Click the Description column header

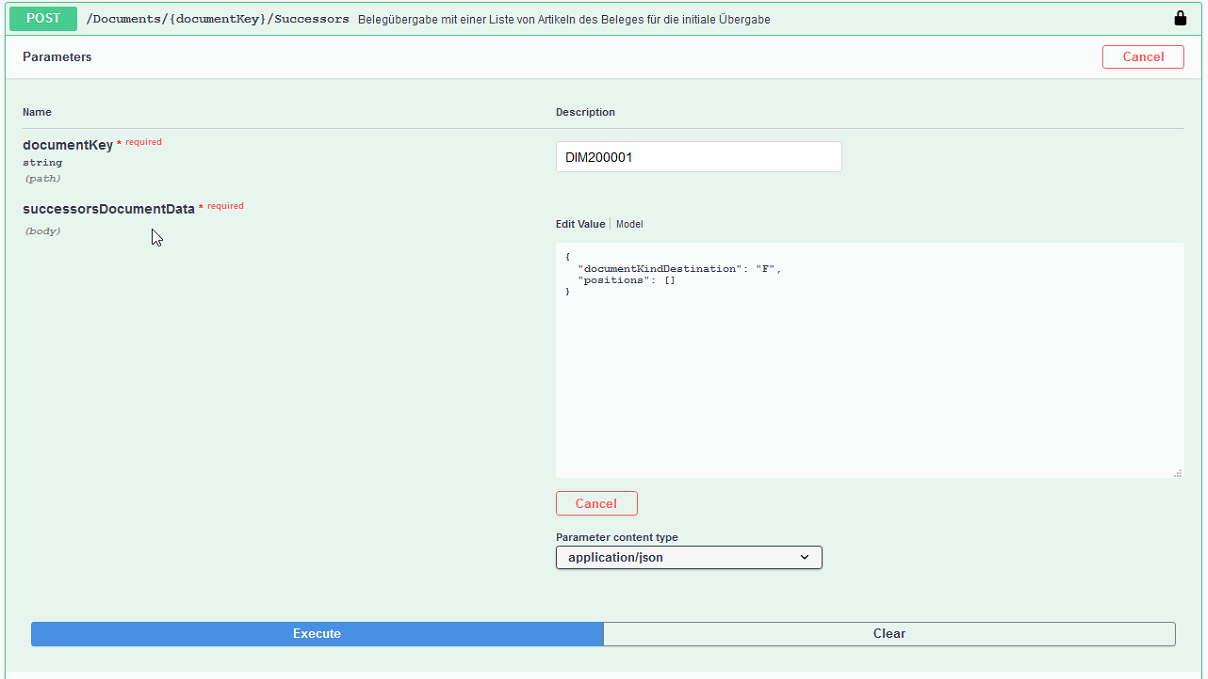pyautogui.click(x=585, y=112)
